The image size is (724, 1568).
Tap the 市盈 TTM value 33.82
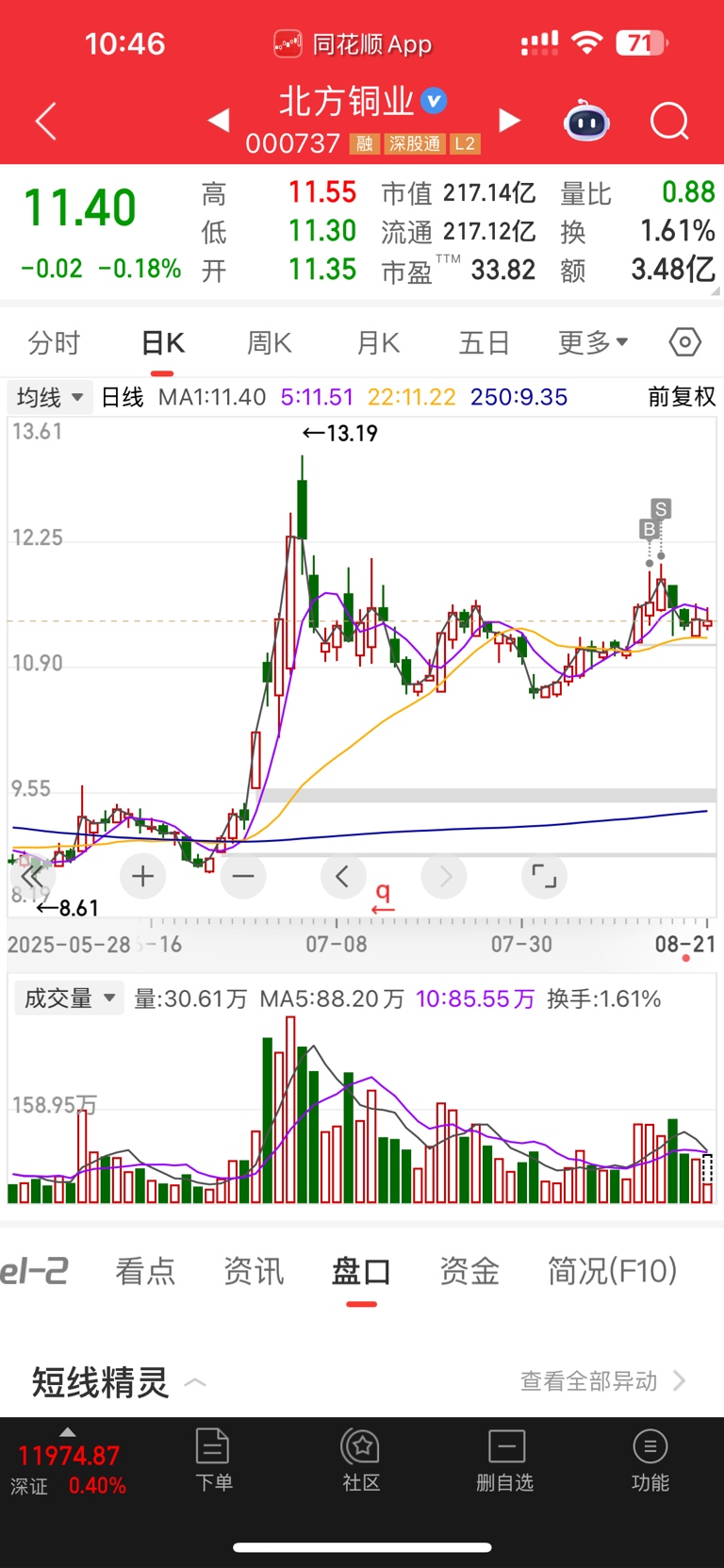point(503,271)
